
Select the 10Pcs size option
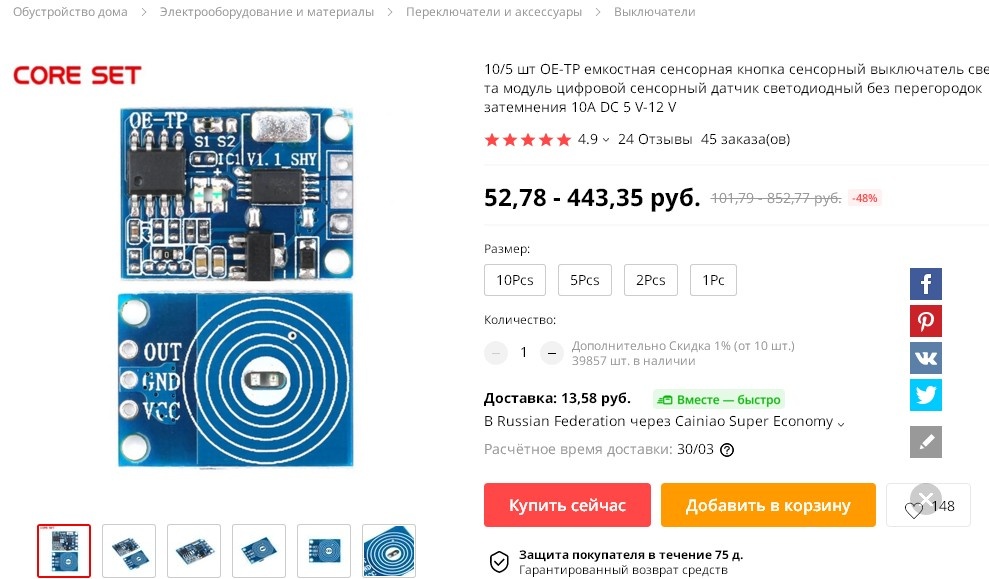coord(515,280)
